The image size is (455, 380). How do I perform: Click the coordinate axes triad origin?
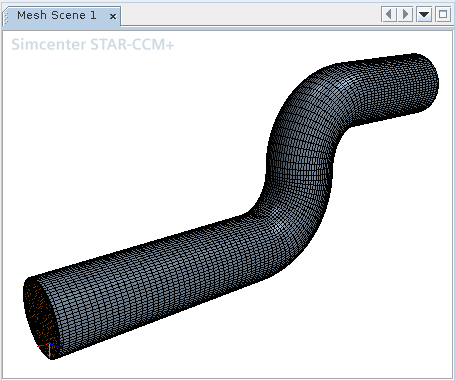coord(49,344)
